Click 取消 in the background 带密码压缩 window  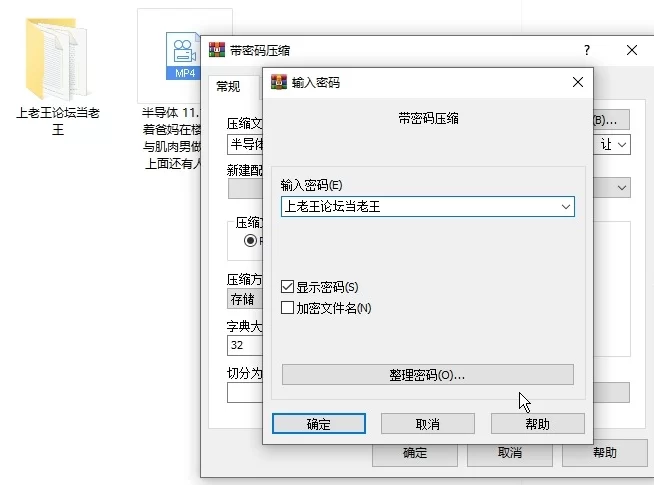[510, 453]
